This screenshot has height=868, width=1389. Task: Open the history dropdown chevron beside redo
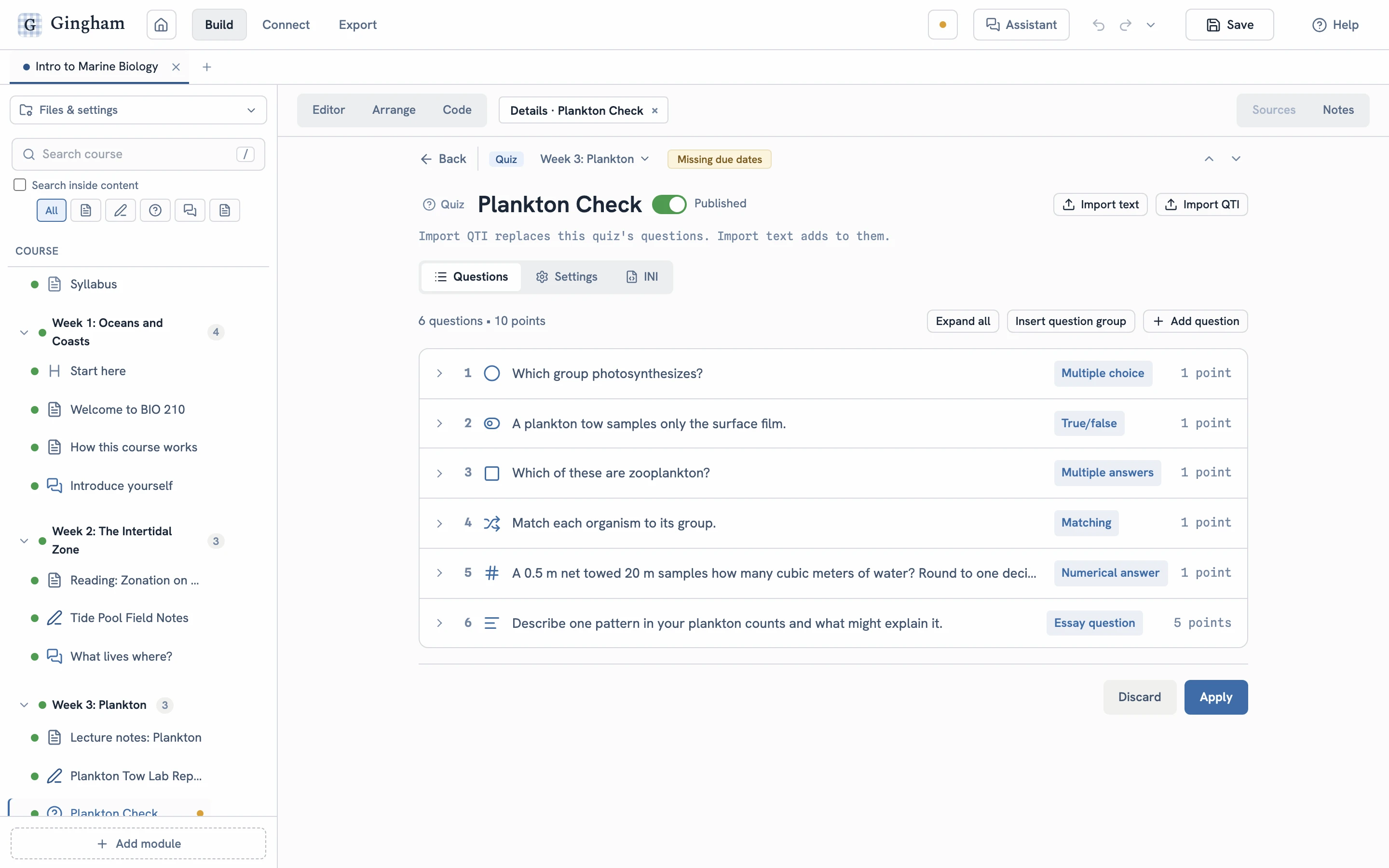pos(1150,25)
